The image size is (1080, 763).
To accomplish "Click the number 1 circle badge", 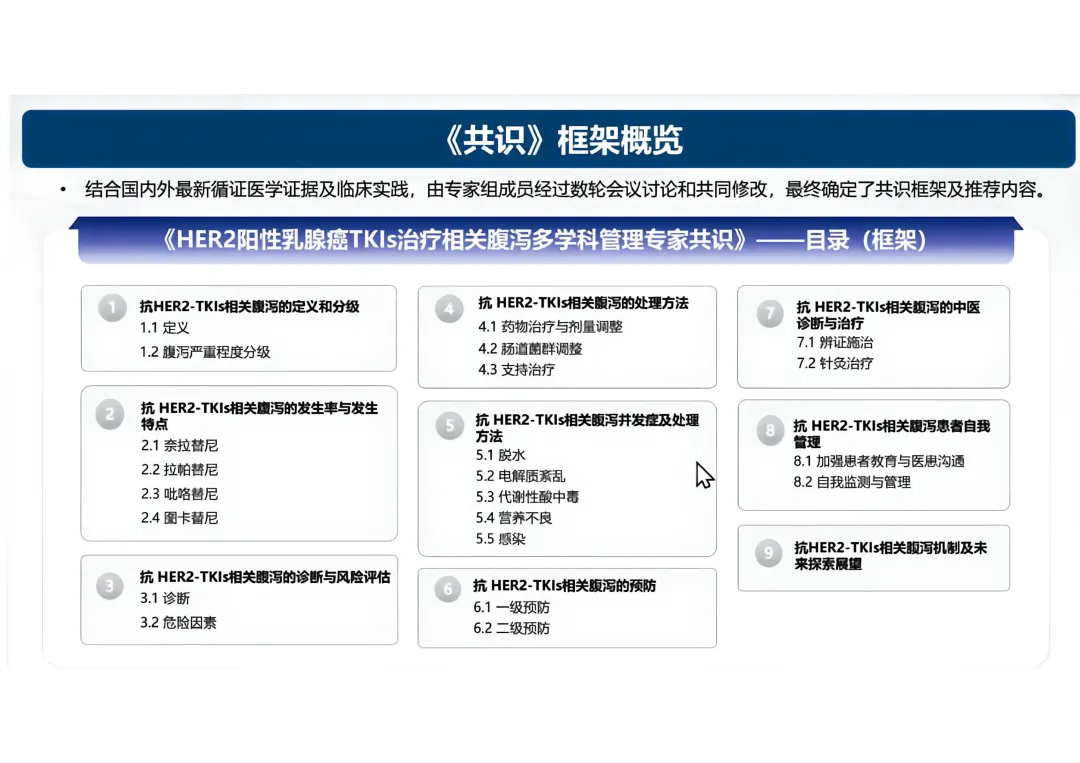I will pyautogui.click(x=112, y=307).
